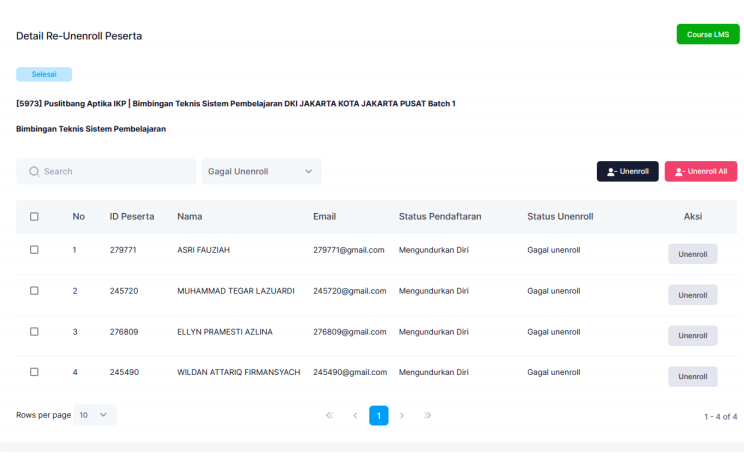Select page 1 in pagination
Viewport: 744px width, 459px height.
pos(378,415)
